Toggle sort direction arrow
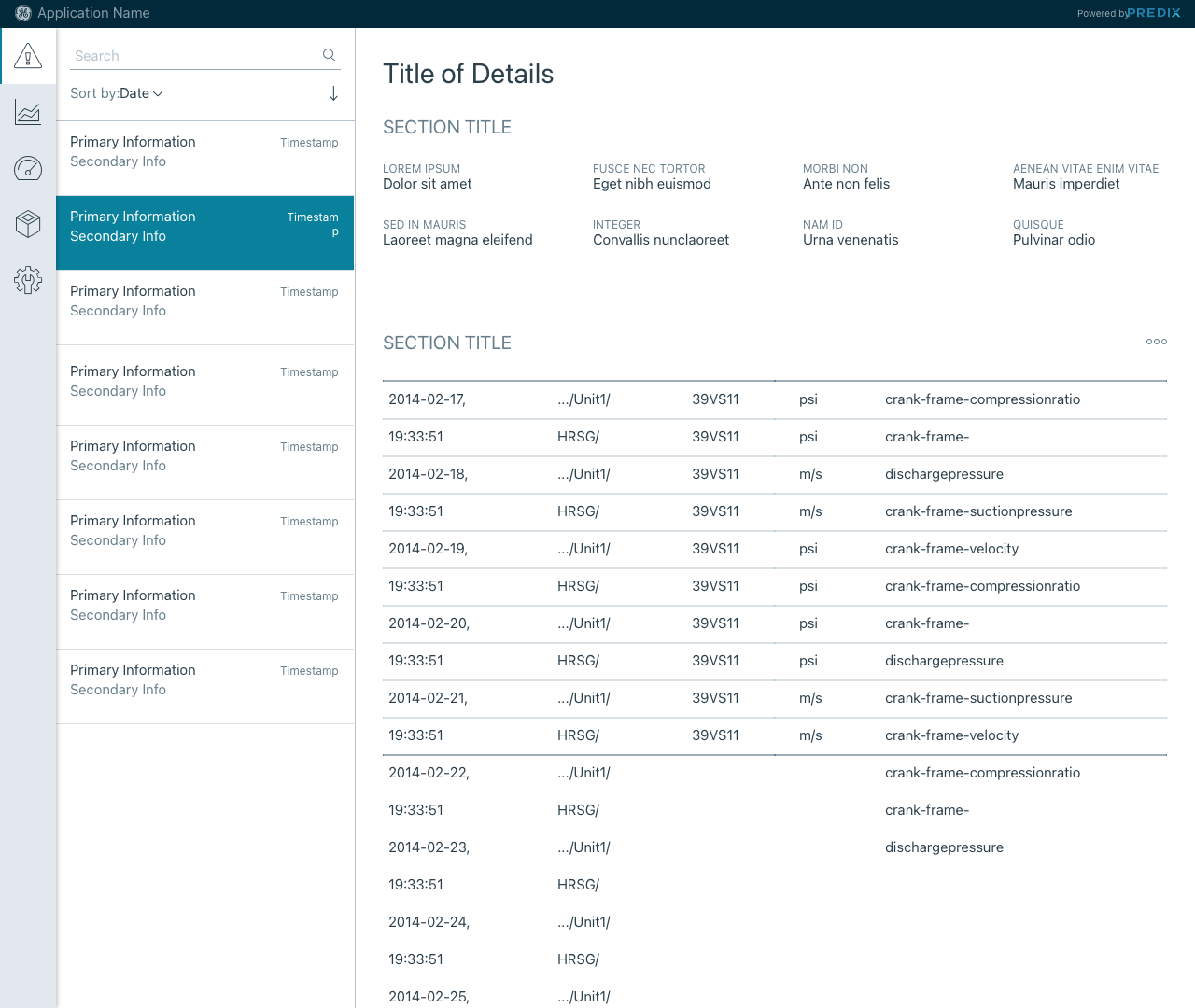 [333, 93]
